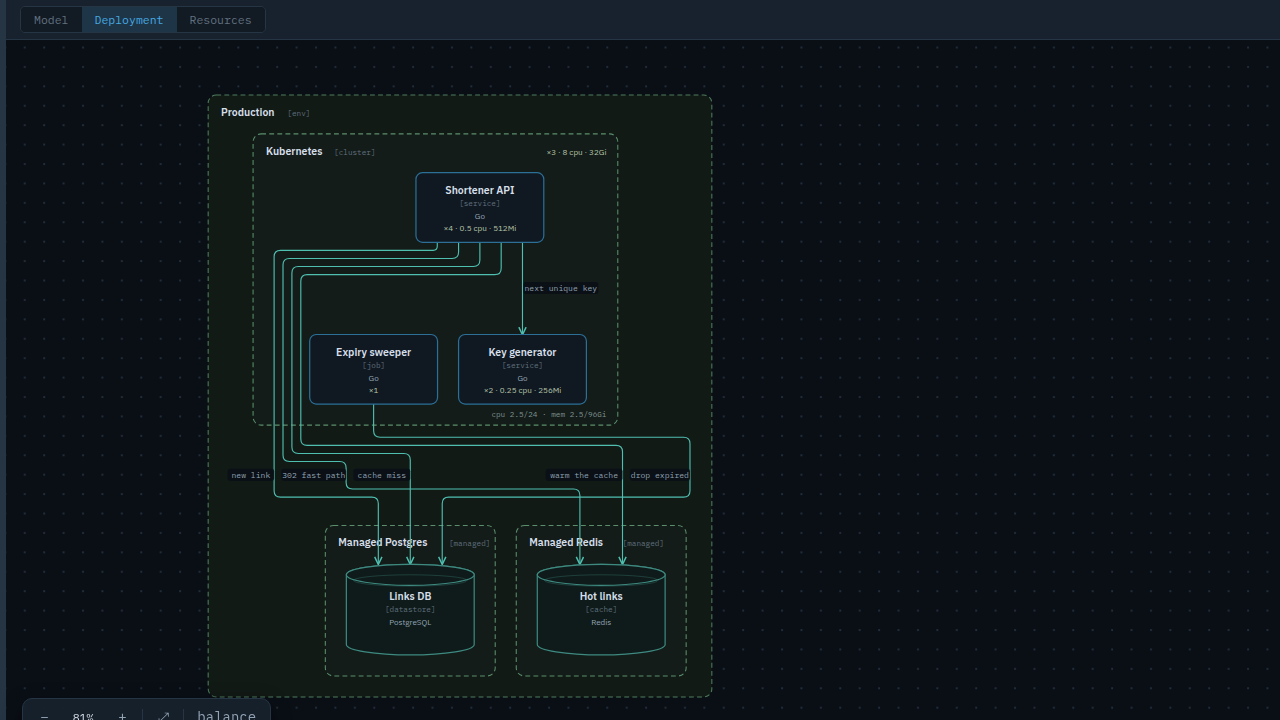Select the Expiry sweeper job node
The image size is (1280, 720).
(x=373, y=369)
